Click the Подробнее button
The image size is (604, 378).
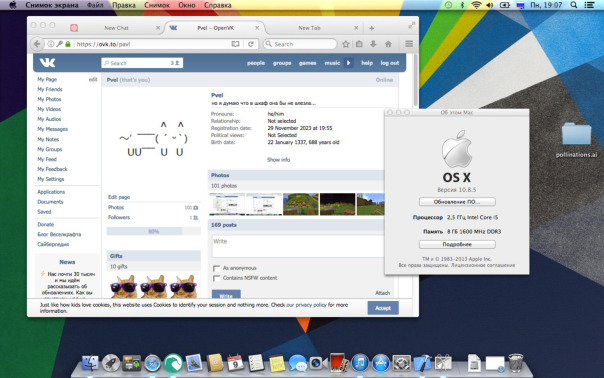point(457,244)
